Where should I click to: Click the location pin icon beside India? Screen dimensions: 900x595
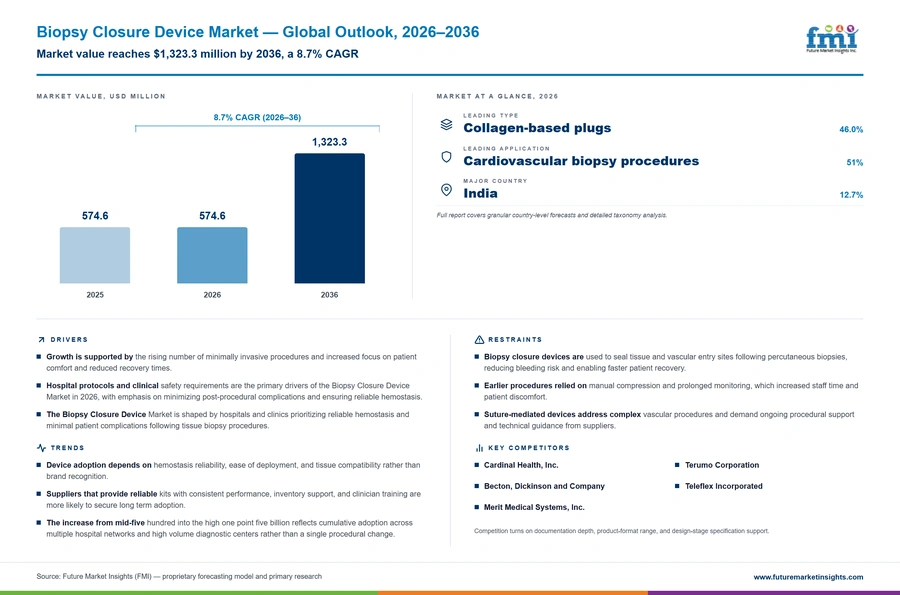click(x=446, y=190)
